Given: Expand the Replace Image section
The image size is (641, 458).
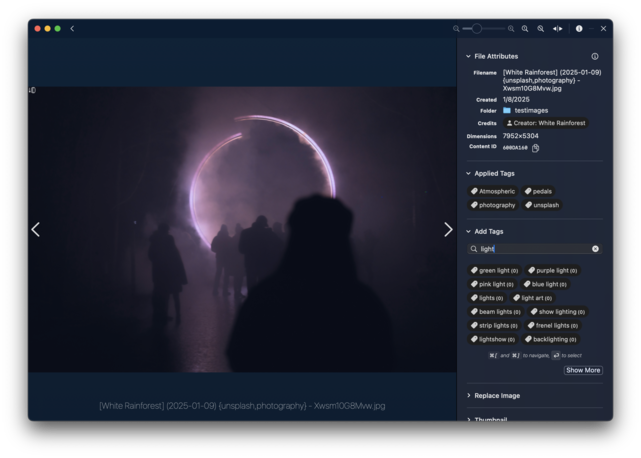Looking at the screenshot, I should 468,395.
